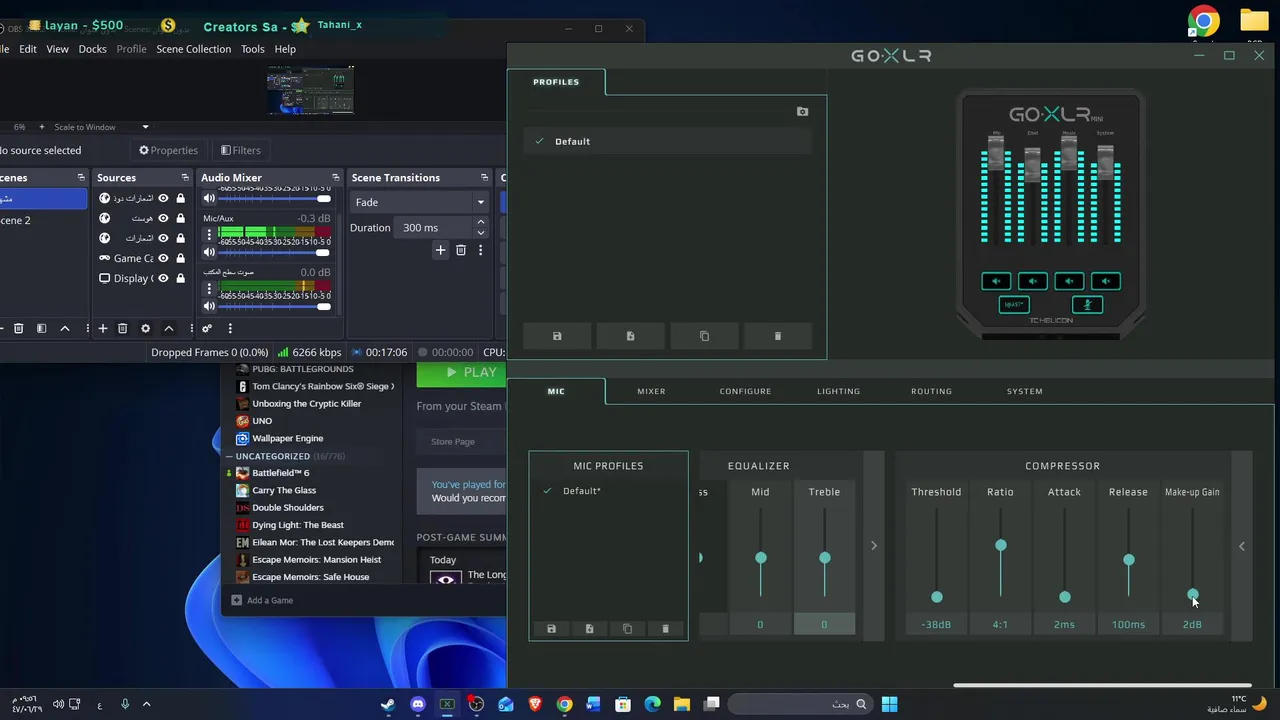1280x720 pixels.
Task: Mute the Mic/Aux channel in Audio Mixer
Action: point(209,252)
